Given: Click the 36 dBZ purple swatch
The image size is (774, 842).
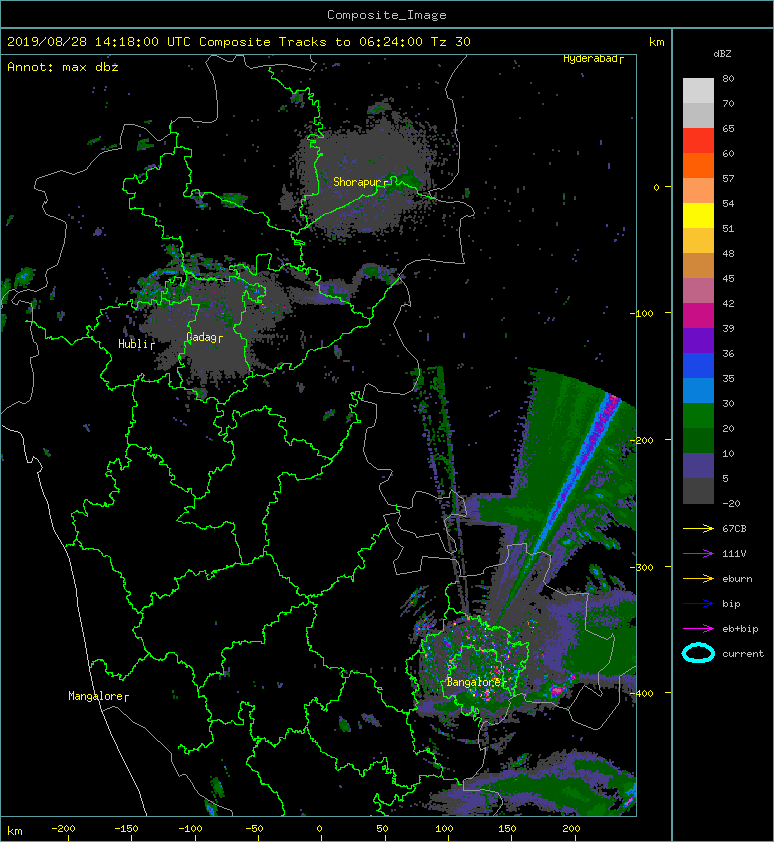Looking at the screenshot, I should coord(698,340).
